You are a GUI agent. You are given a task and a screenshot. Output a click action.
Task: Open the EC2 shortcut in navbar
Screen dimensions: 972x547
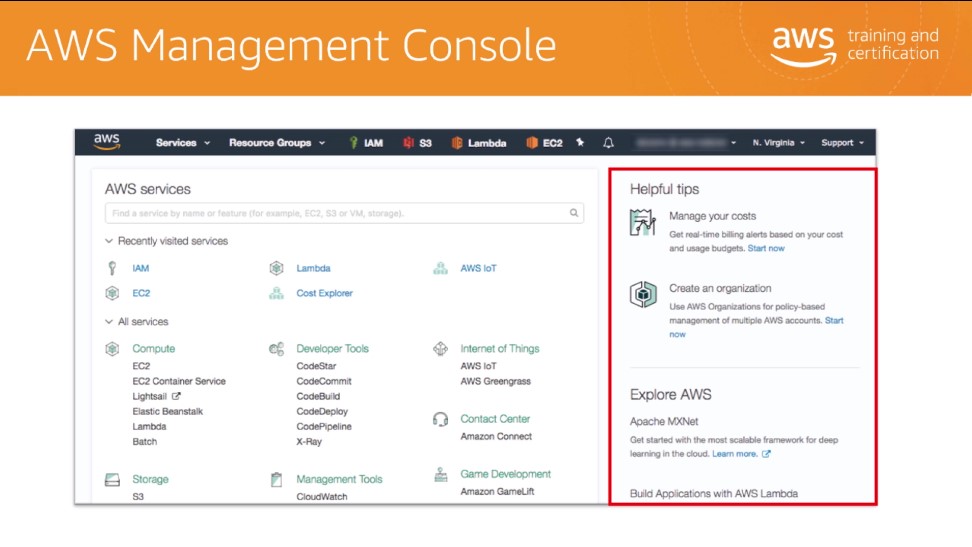544,143
